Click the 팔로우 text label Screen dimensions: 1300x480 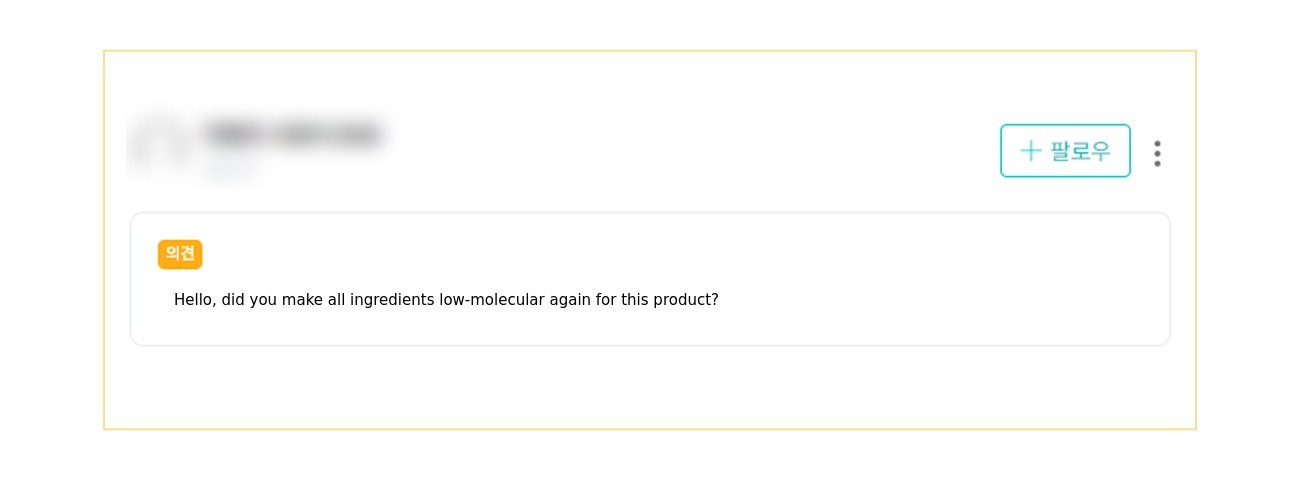click(x=1080, y=151)
